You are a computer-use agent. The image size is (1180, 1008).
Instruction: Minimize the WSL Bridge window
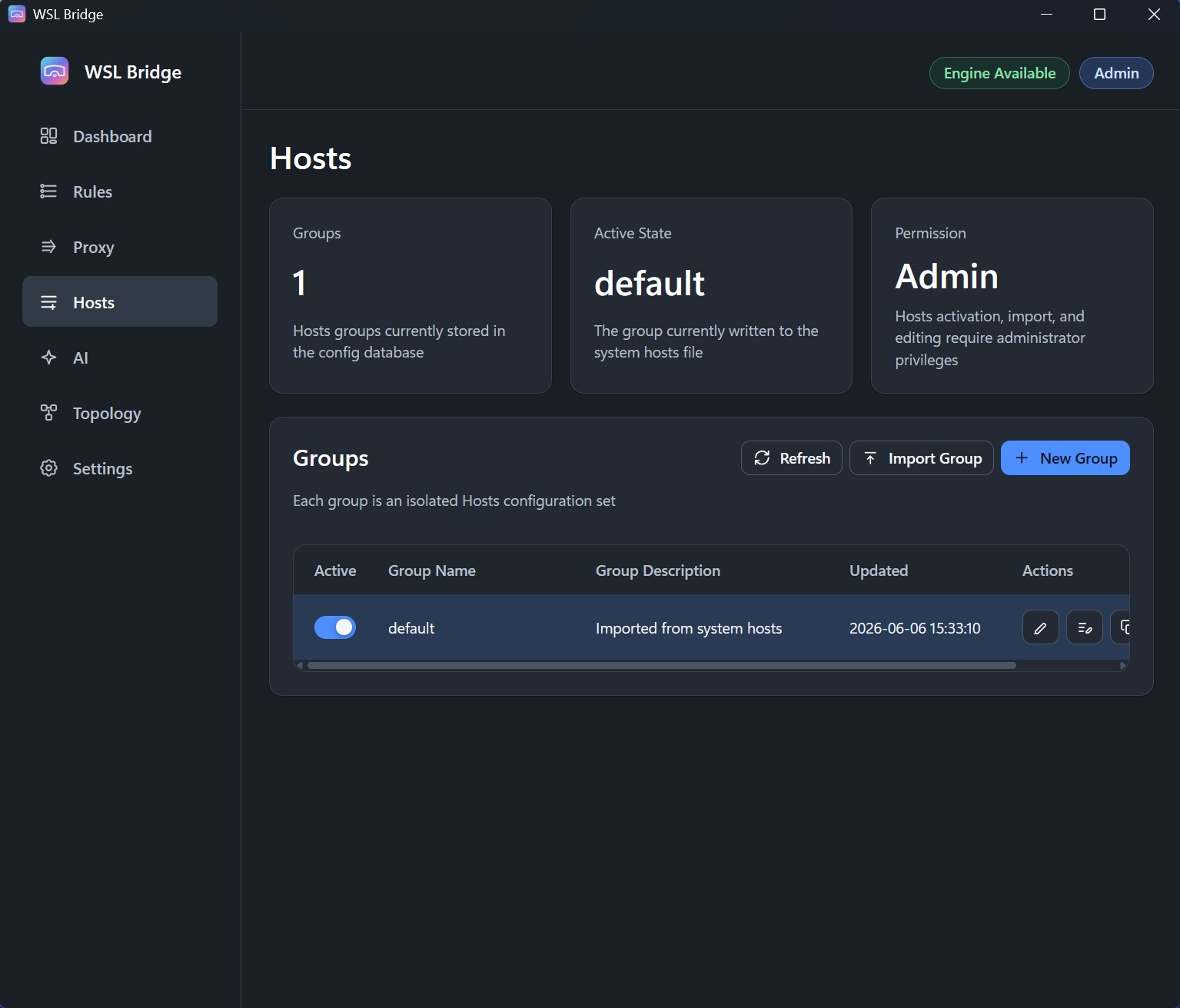tap(1046, 14)
